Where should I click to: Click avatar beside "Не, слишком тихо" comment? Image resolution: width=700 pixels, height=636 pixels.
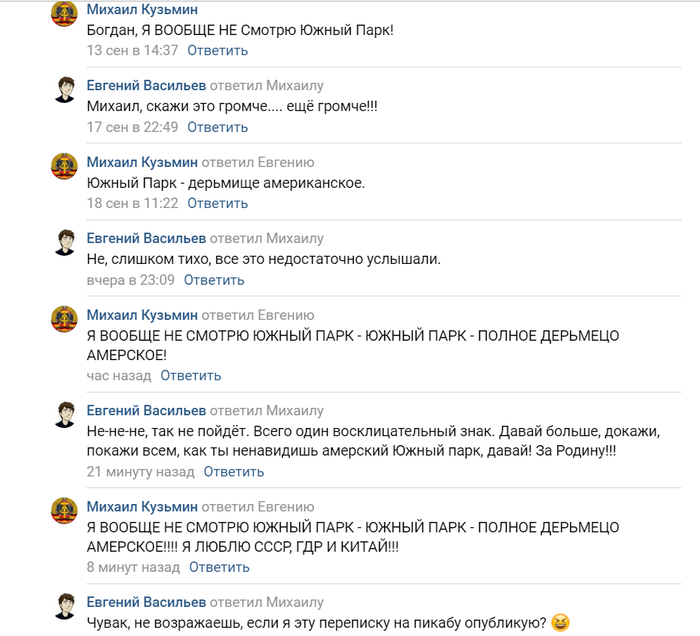point(65,242)
